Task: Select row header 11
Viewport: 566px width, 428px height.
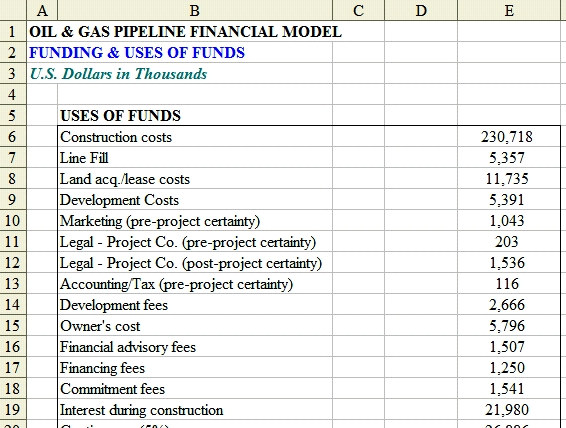Action: tap(13, 241)
